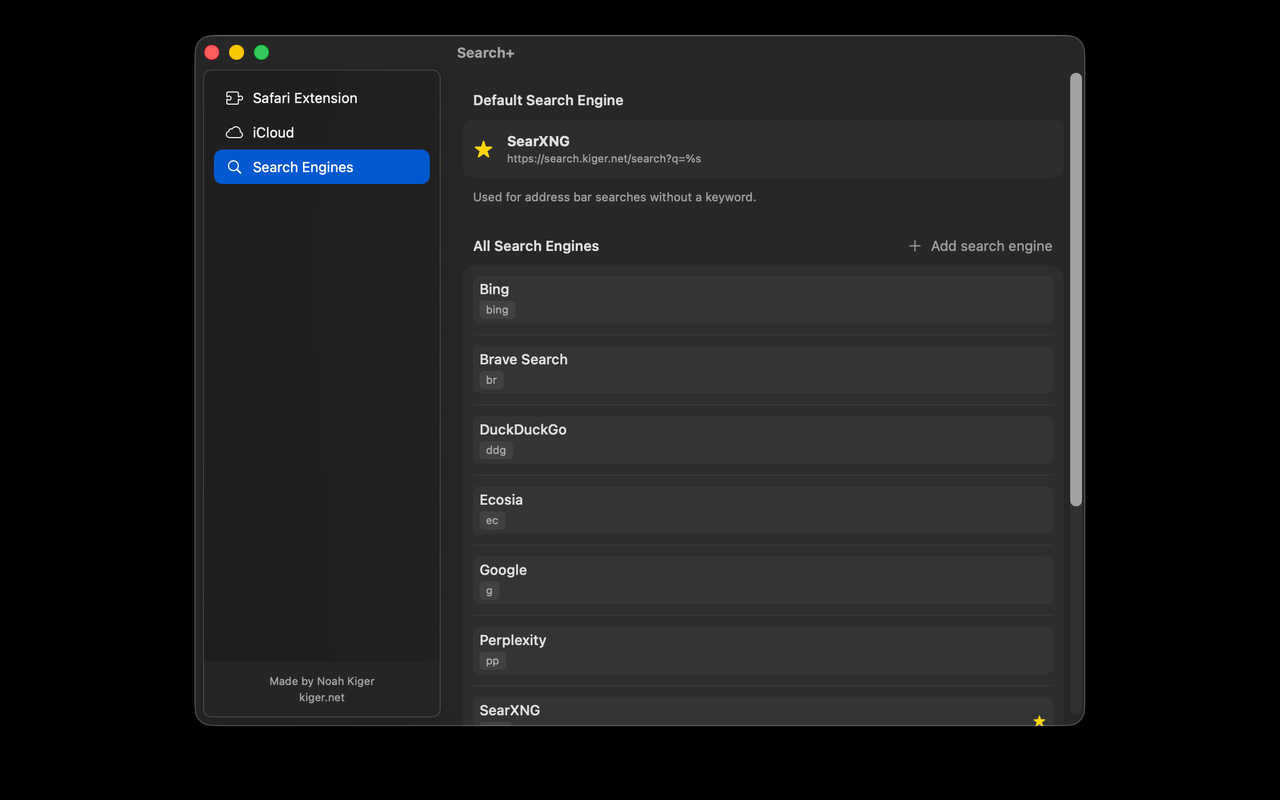This screenshot has width=1280, height=800.
Task: Click the default SearXNG engine card
Action: 763,149
